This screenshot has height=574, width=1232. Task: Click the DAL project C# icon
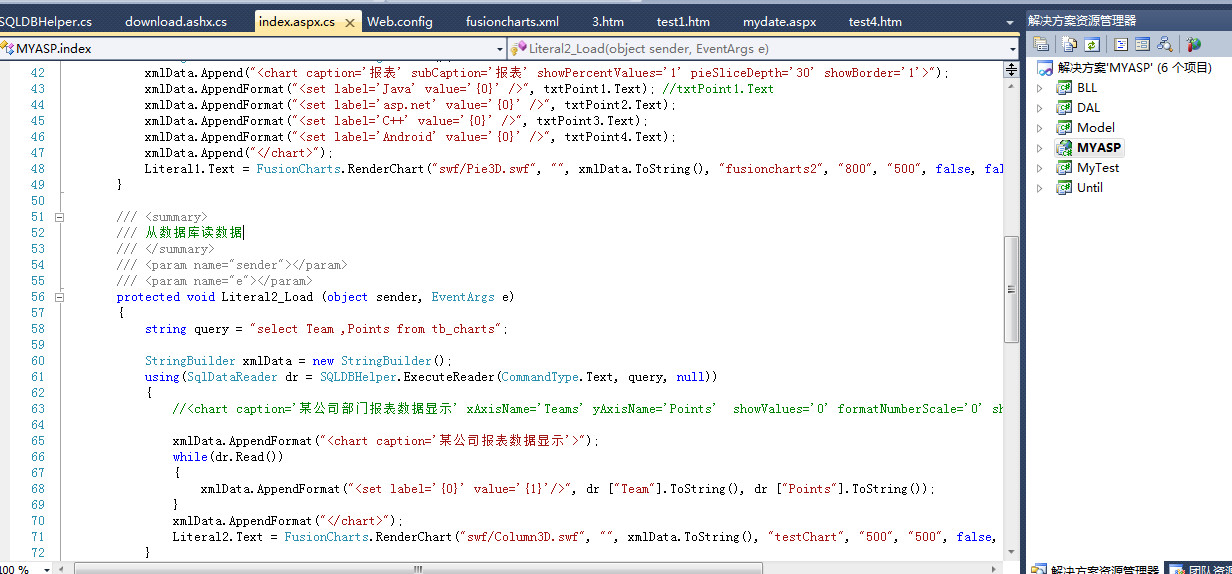tap(1065, 108)
